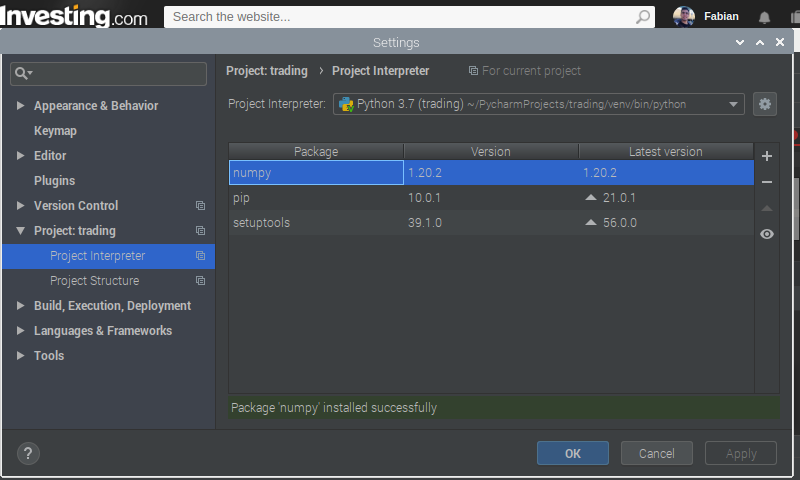Toggle show early releases eye icon

(x=766, y=234)
